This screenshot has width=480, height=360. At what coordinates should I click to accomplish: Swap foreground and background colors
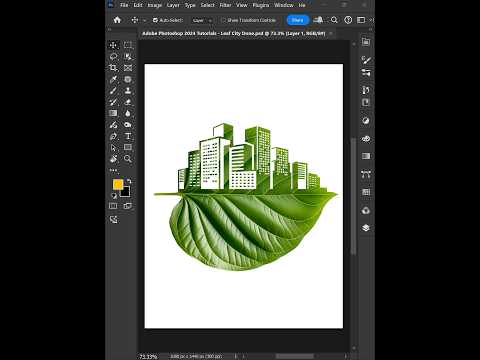(x=129, y=181)
